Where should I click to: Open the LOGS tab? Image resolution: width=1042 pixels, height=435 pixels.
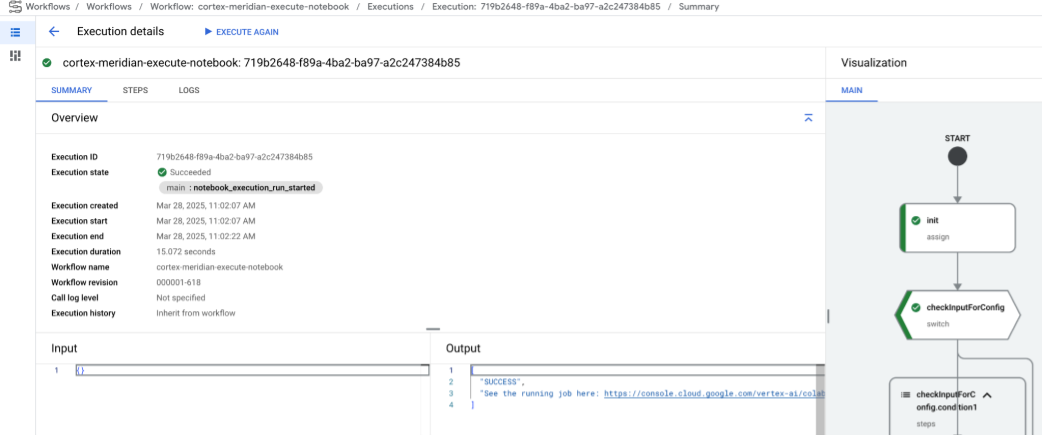coord(189,91)
